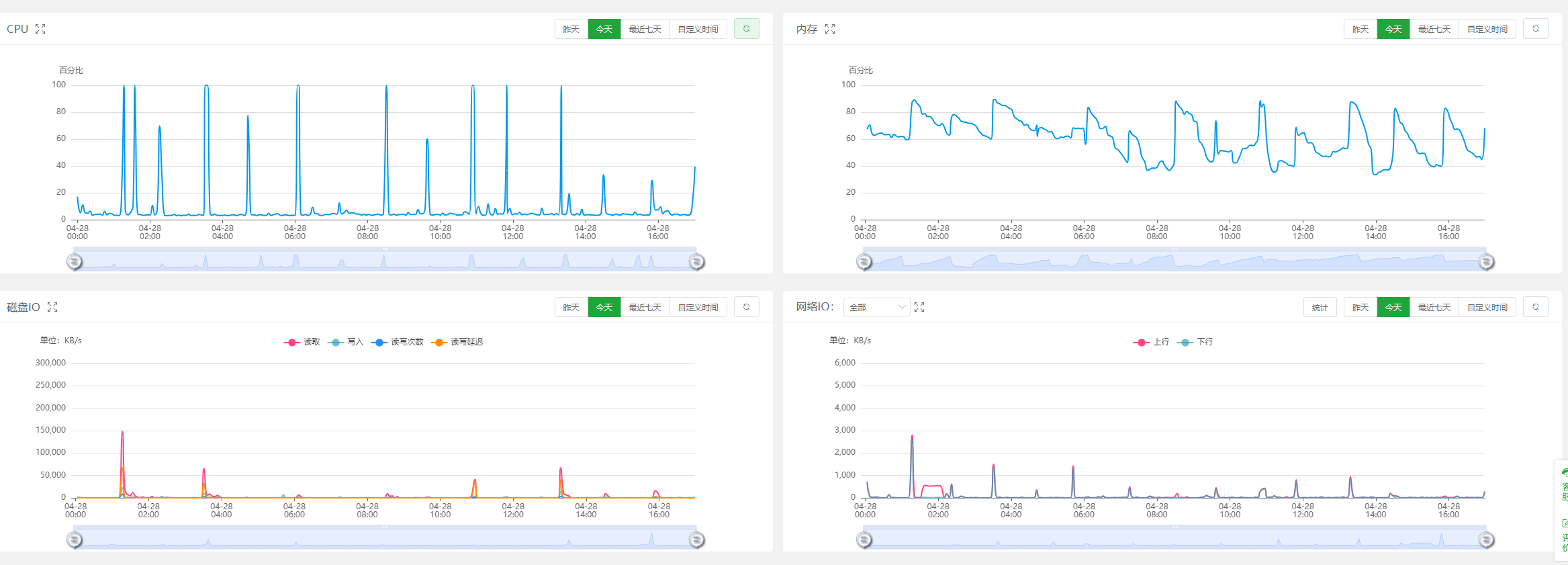Screen dimensions: 1568x565
Task: Choose 自定义时间 for the 磁盘IO chart
Action: point(698,307)
